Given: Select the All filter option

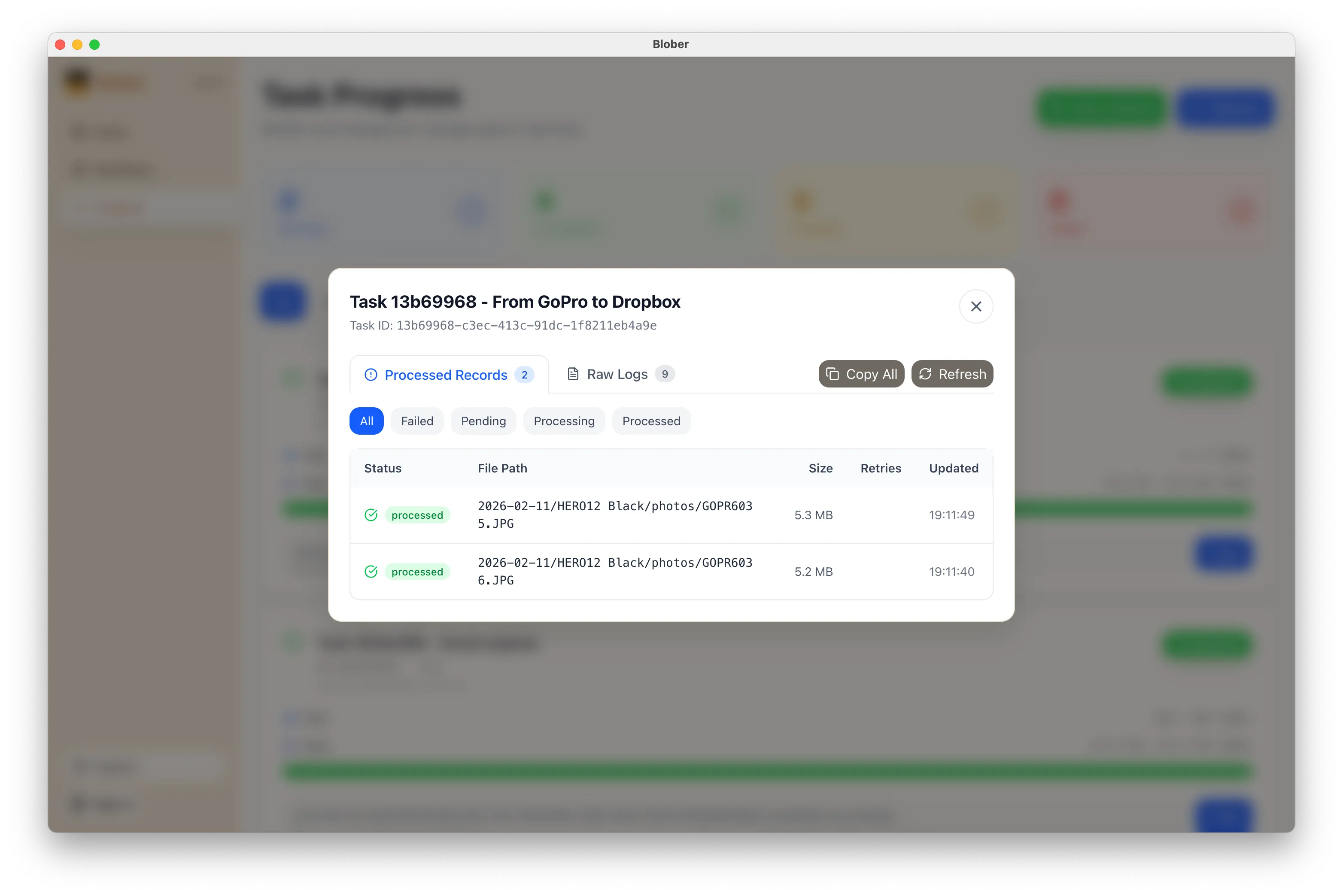Looking at the screenshot, I should pyautogui.click(x=367, y=421).
